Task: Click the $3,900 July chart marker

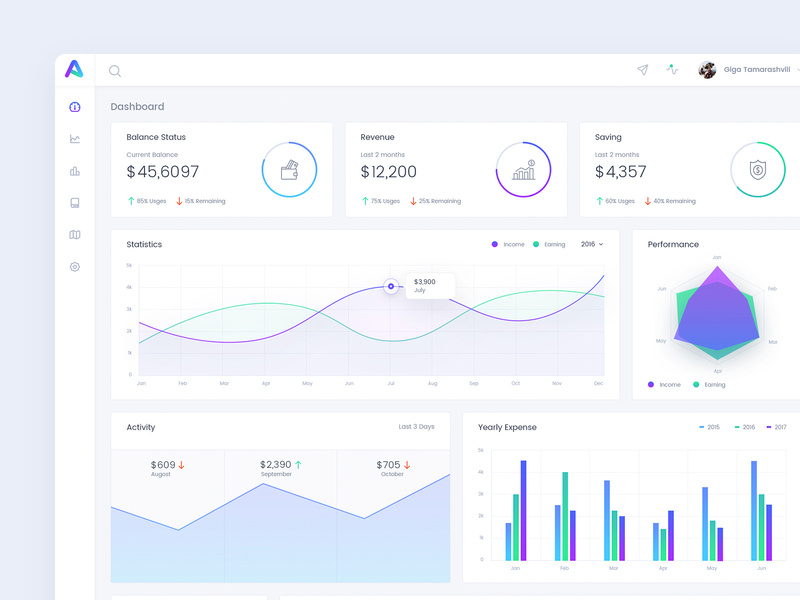Action: coord(391,286)
